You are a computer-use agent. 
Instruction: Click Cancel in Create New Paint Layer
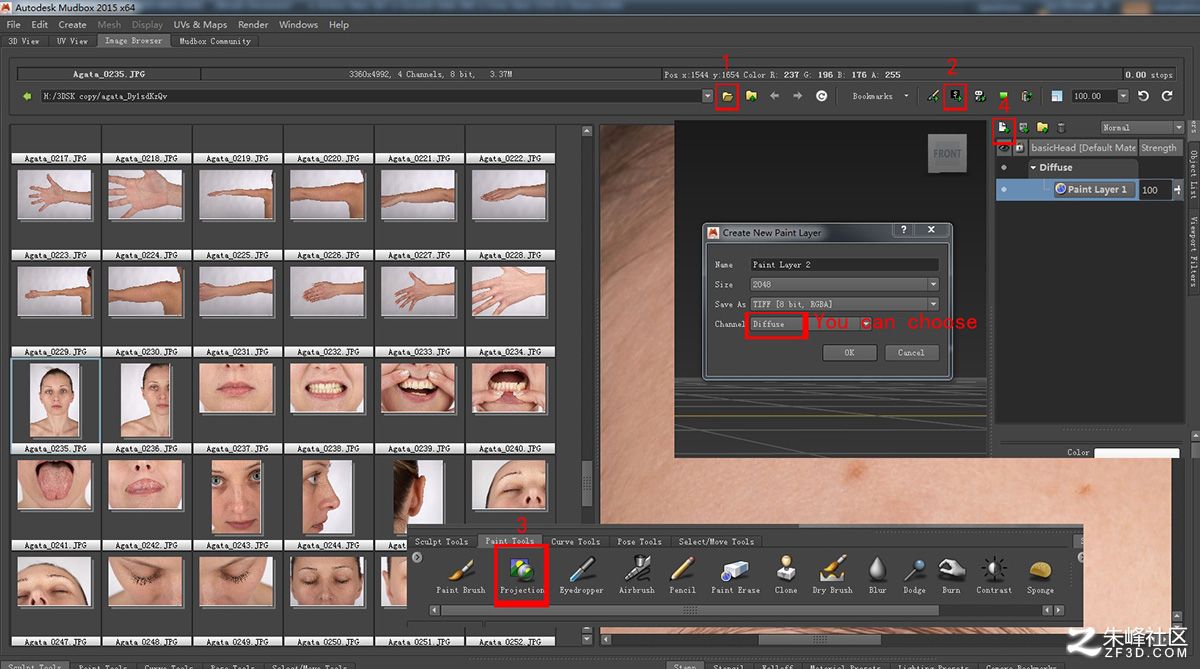tap(911, 352)
